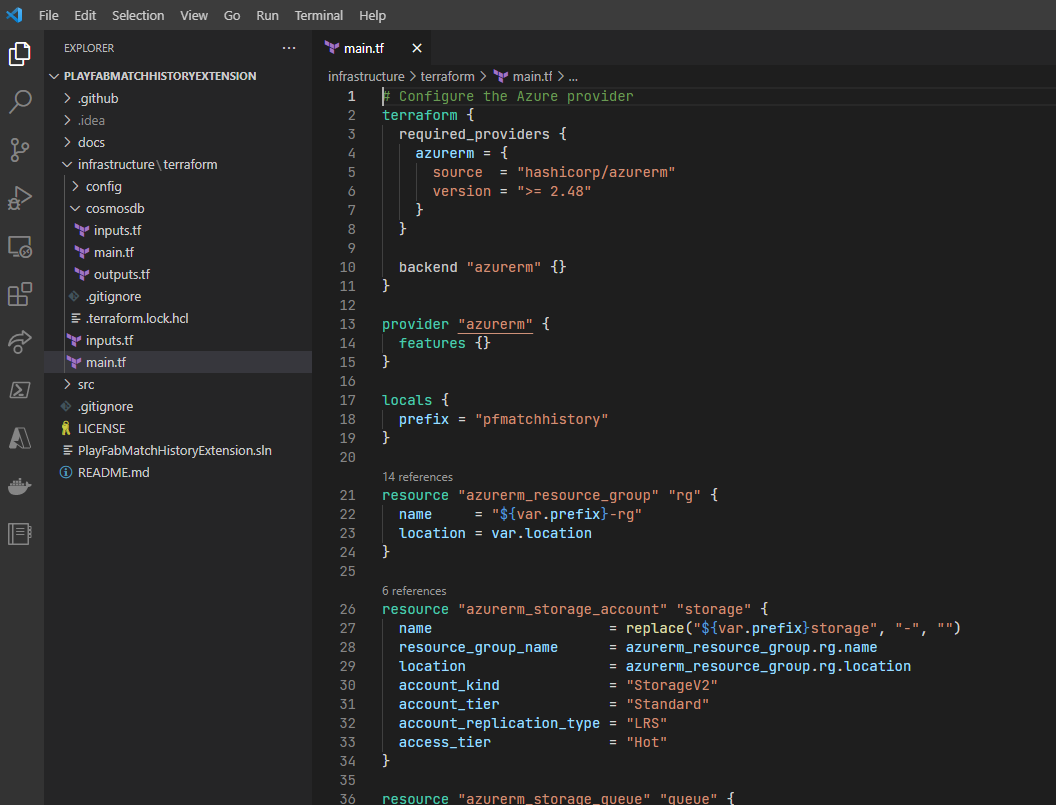Open the notebook icon in activity bar
This screenshot has height=805, width=1056.
pos(20,534)
